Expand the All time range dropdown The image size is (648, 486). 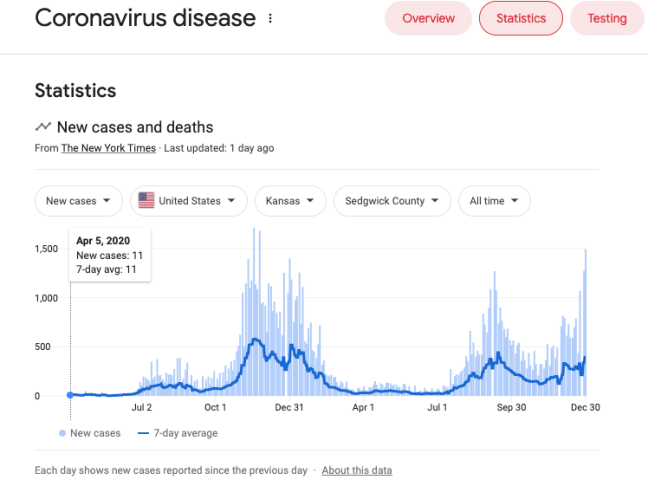494,200
